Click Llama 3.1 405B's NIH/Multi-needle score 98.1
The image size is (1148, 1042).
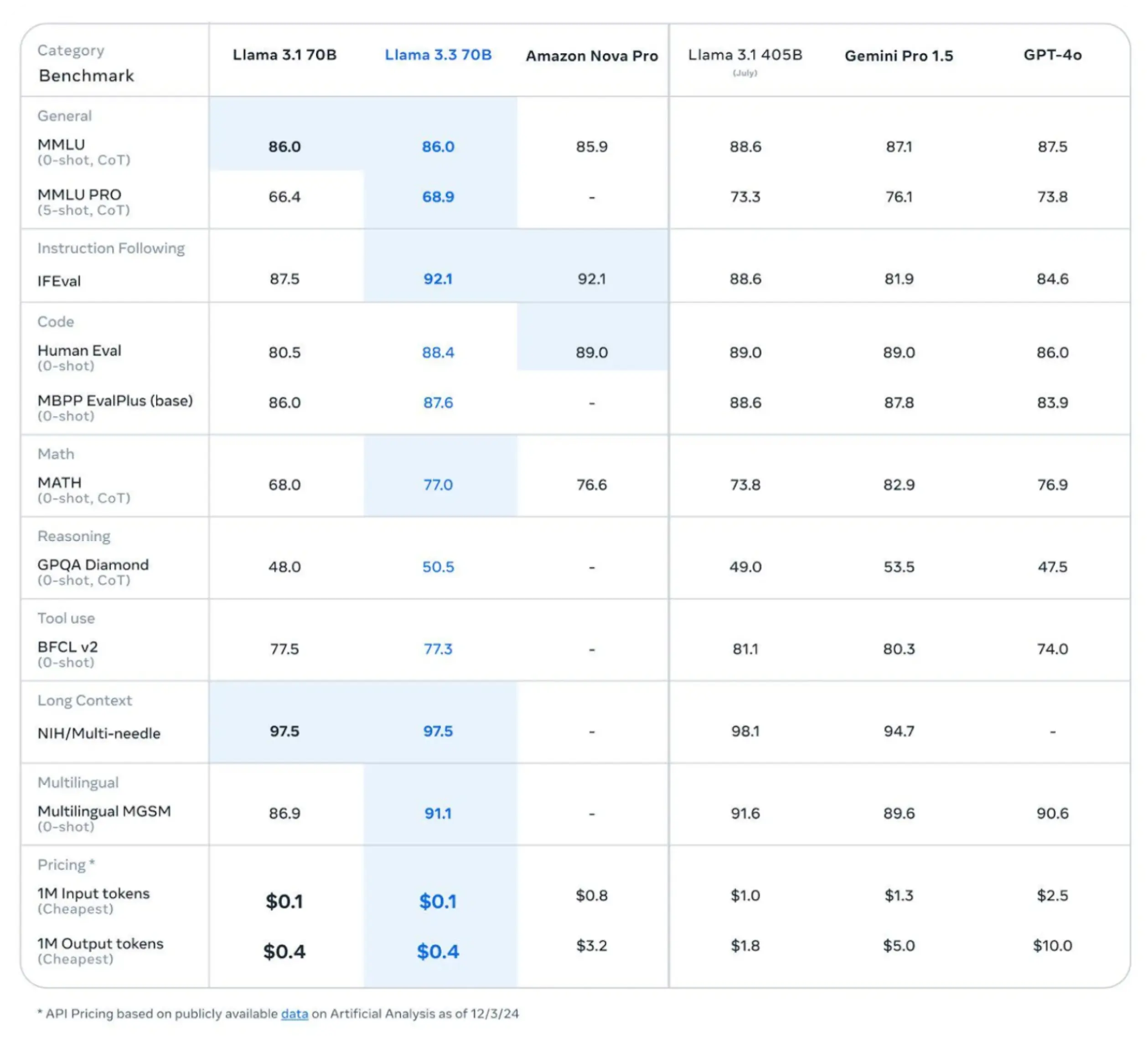click(745, 731)
